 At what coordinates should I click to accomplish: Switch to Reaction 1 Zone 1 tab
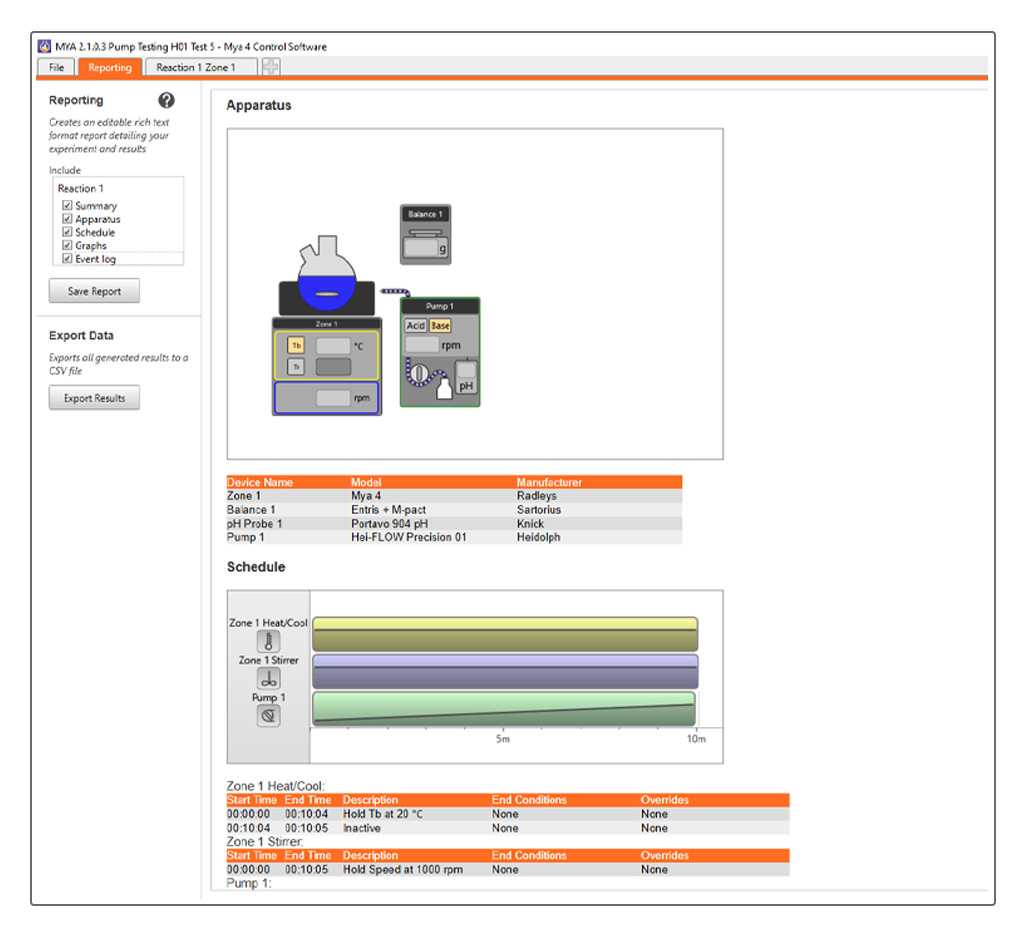[201, 67]
